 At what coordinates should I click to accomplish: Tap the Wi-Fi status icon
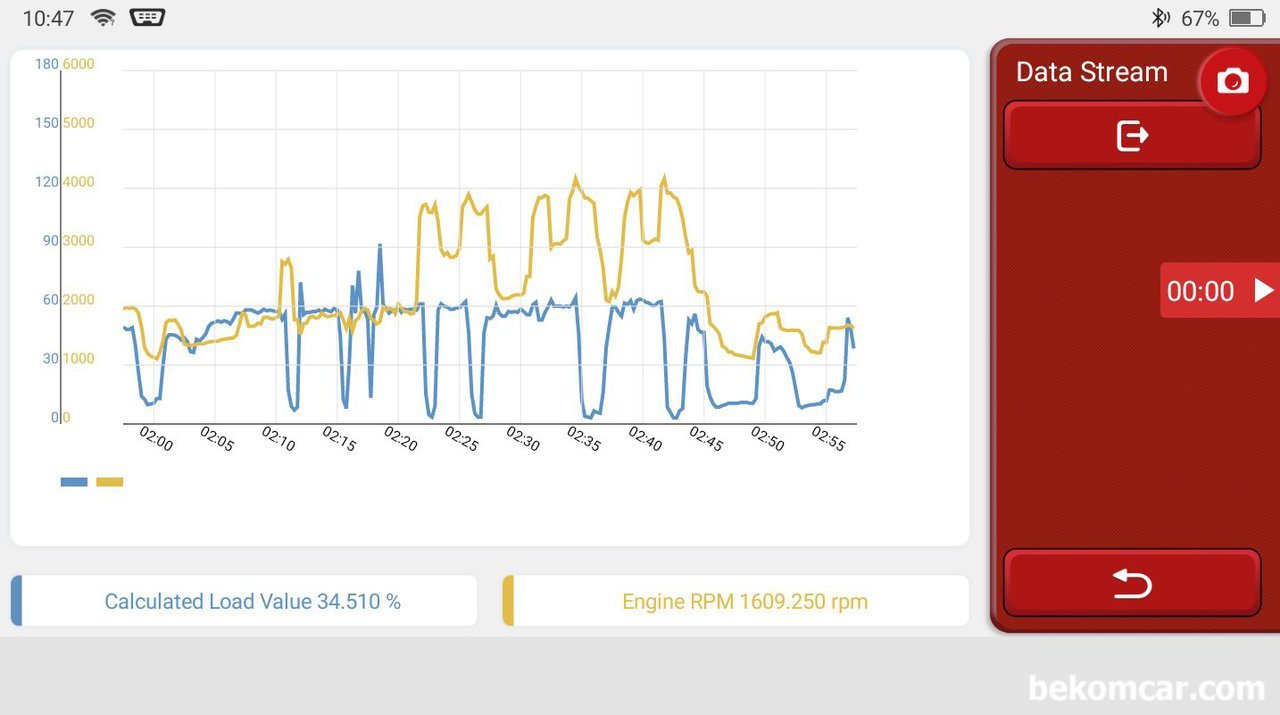coord(102,17)
